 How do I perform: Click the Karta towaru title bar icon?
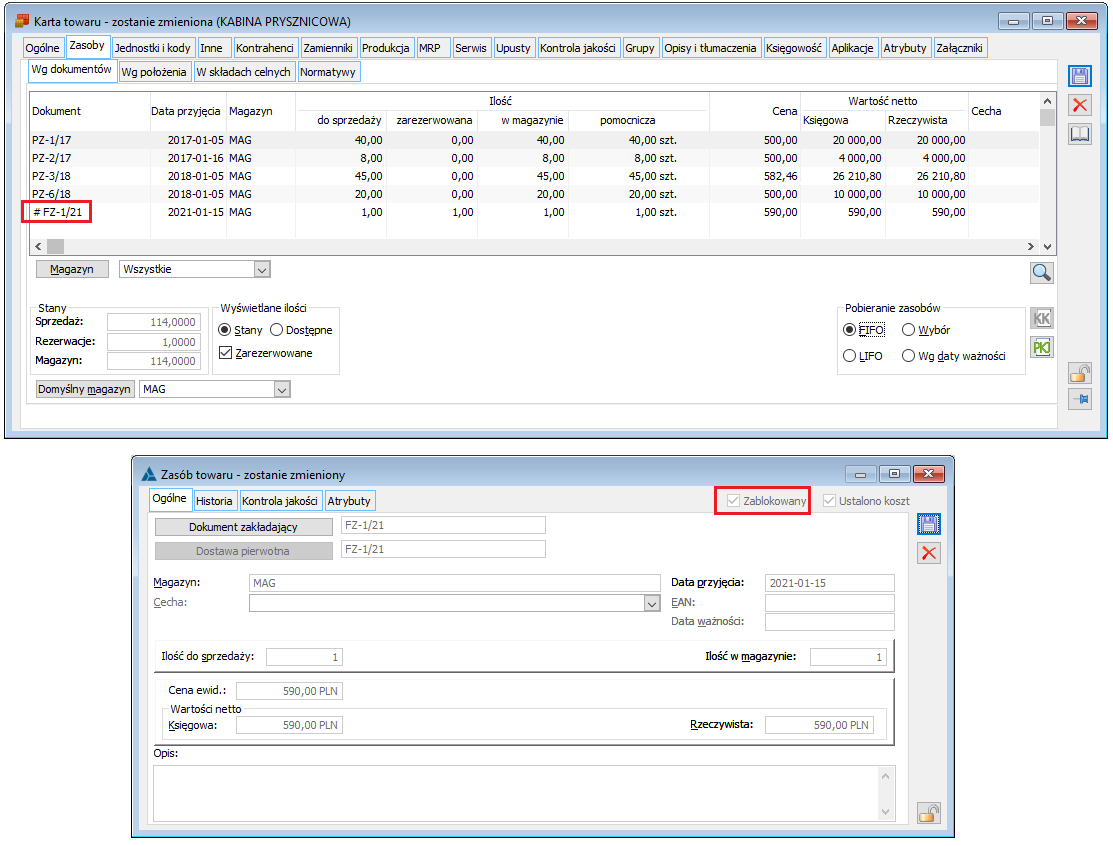tap(22, 21)
